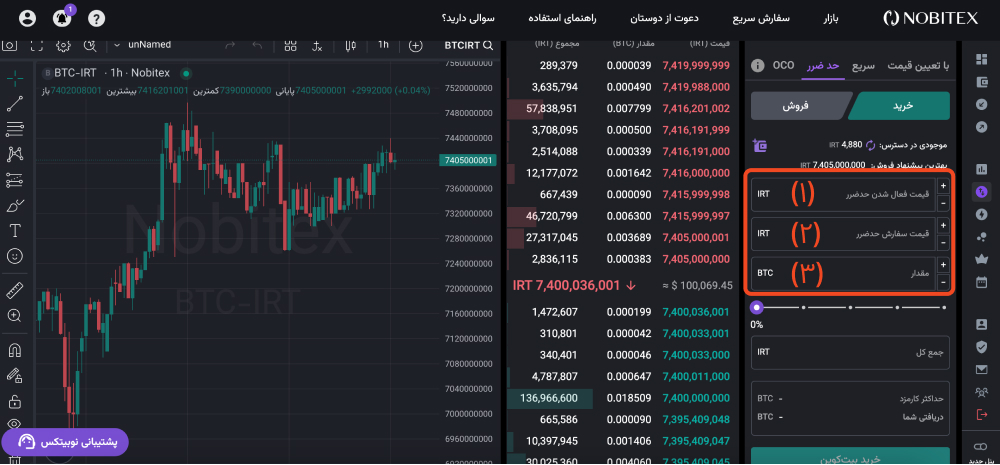Open the calendar icon in right sidebar
The height and width of the screenshot is (465, 1000).
(981, 281)
